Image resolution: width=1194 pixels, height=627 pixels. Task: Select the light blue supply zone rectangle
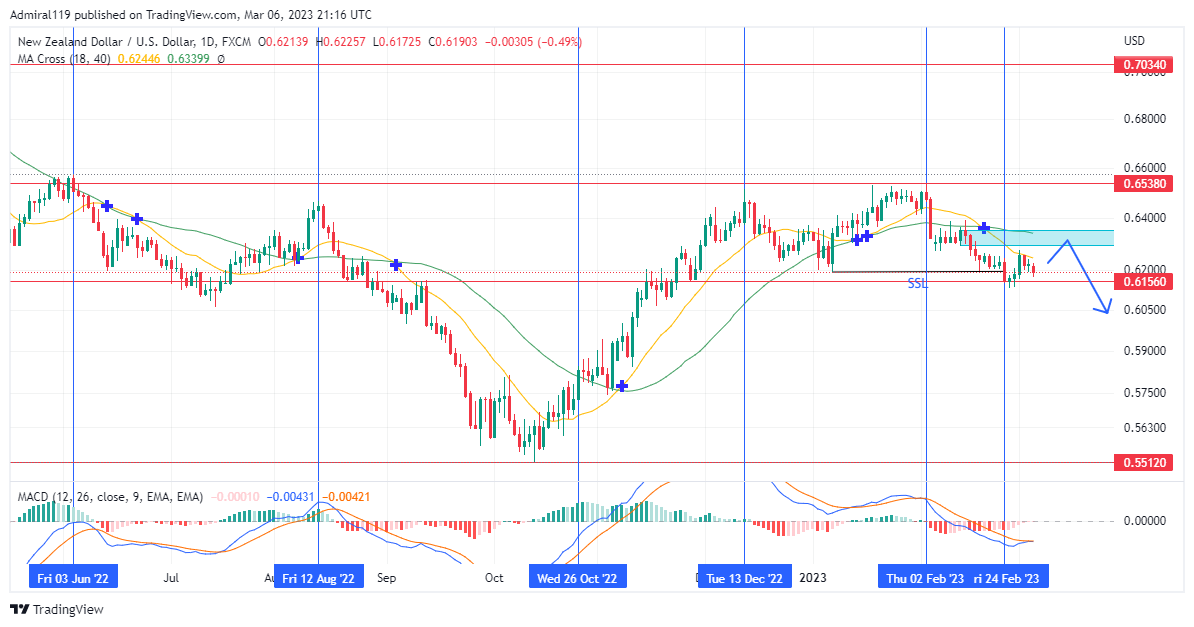pyautogui.click(x=1037, y=238)
